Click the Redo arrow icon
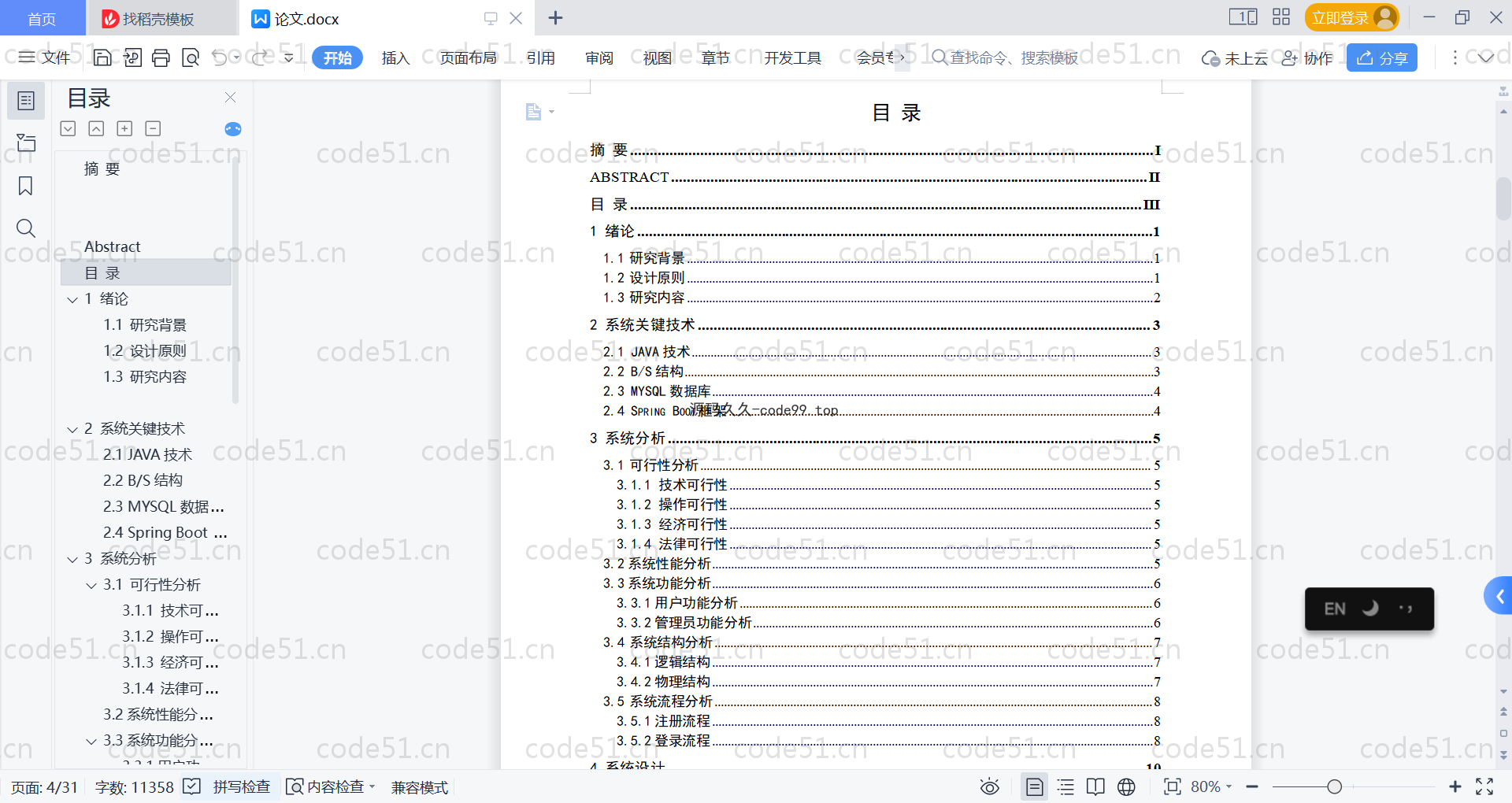The height and width of the screenshot is (803, 1512). [260, 57]
